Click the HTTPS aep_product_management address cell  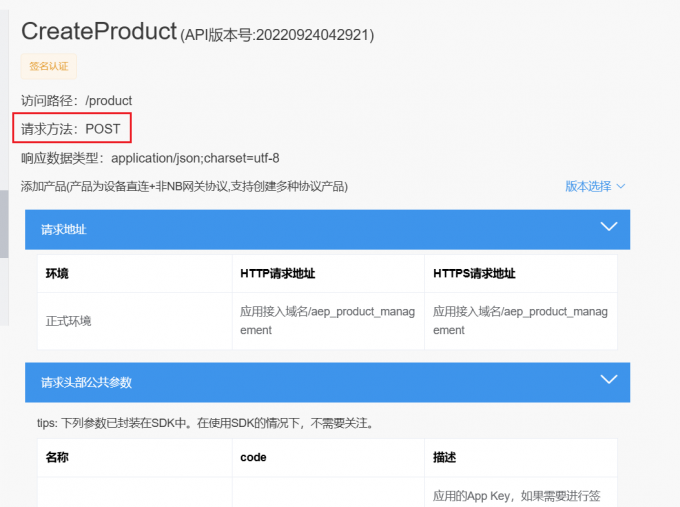[520, 321]
